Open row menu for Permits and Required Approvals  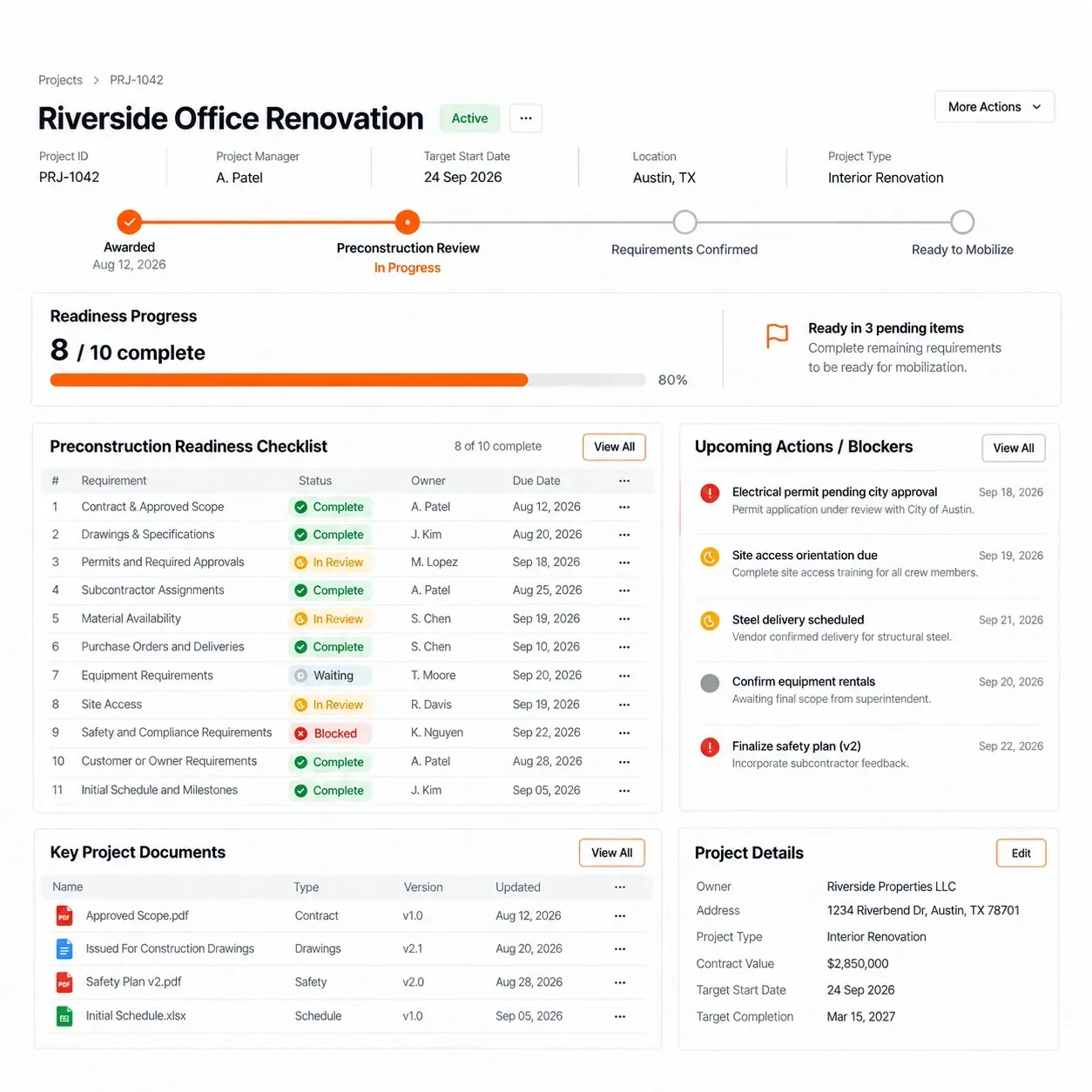point(624,563)
